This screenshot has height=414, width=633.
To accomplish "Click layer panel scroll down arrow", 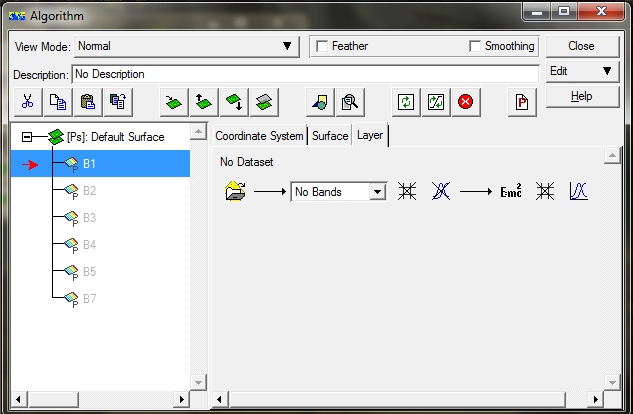I will [612, 382].
